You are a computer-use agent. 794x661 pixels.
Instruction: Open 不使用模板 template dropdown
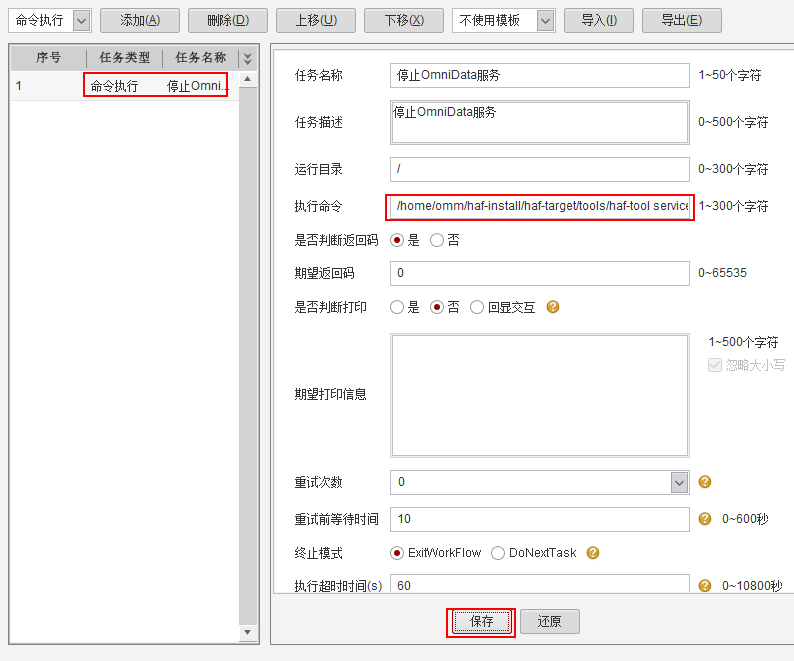(545, 21)
